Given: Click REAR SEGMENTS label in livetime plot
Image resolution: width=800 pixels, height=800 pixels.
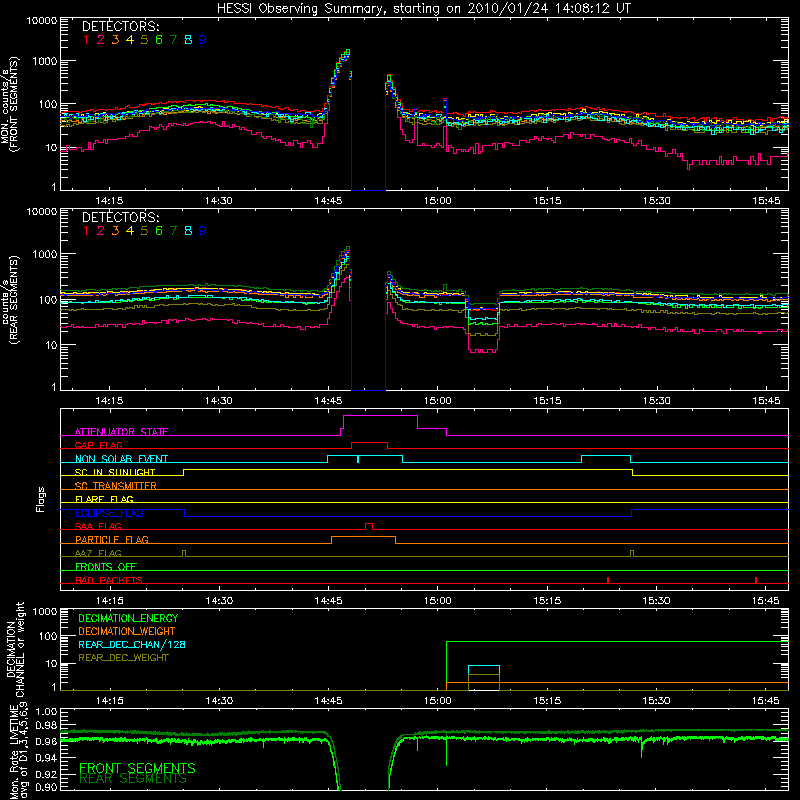Looking at the screenshot, I should click(133, 779).
